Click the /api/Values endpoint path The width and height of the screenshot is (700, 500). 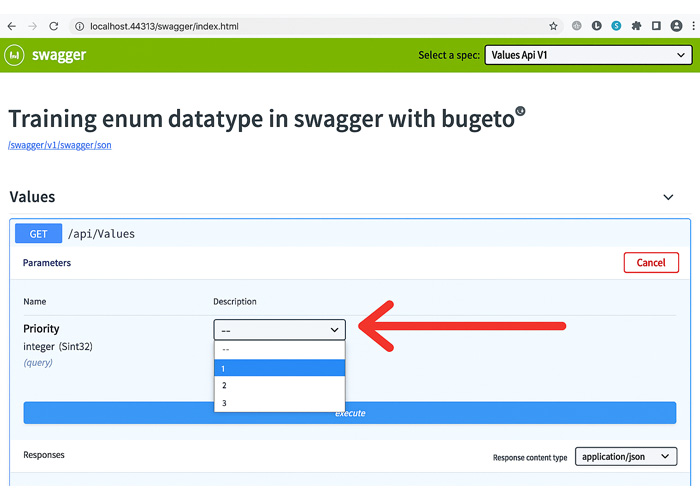[x=101, y=234]
